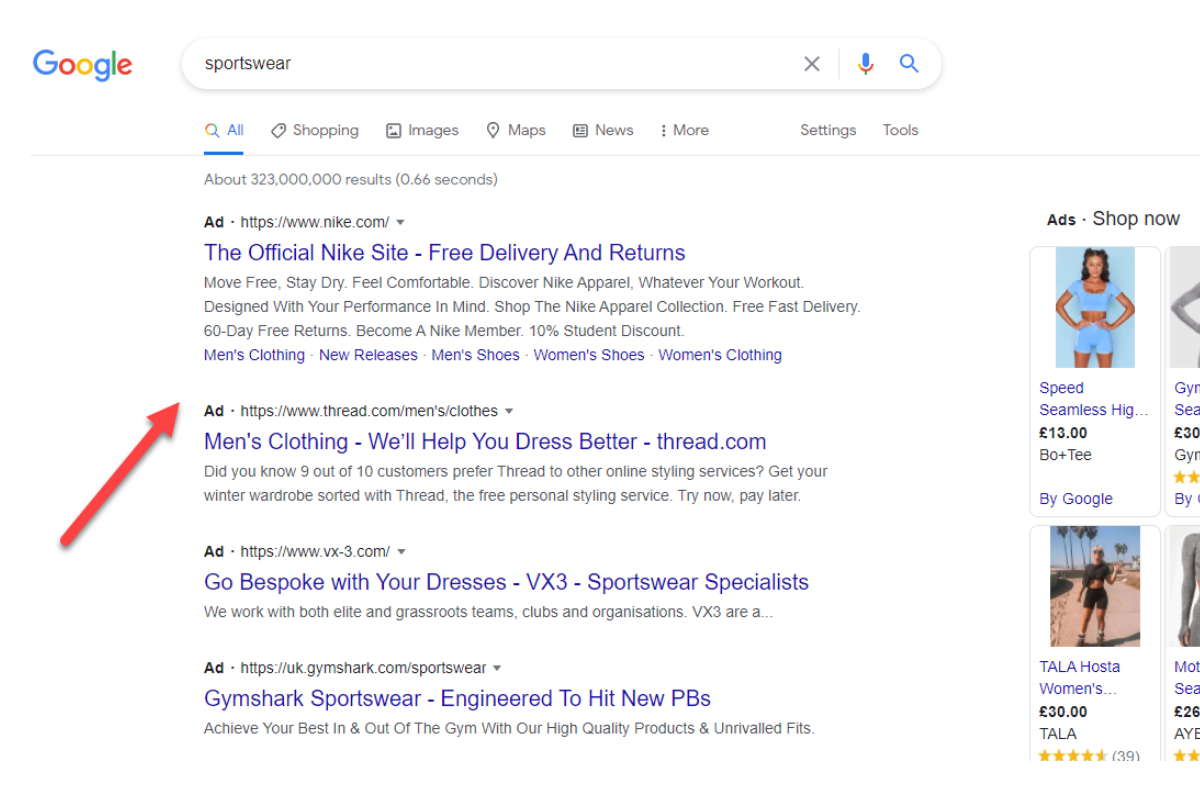Open the thread.com Men's Clothing ad headline

pyautogui.click(x=485, y=442)
